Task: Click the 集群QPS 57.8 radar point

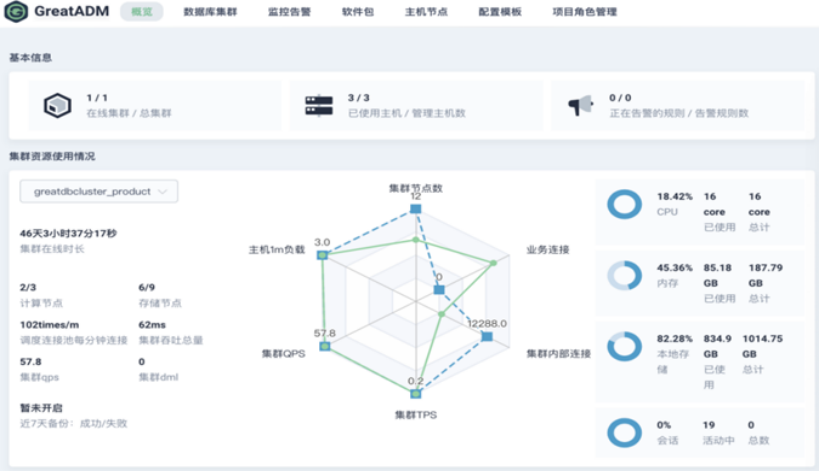Action: pyautogui.click(x=325, y=346)
